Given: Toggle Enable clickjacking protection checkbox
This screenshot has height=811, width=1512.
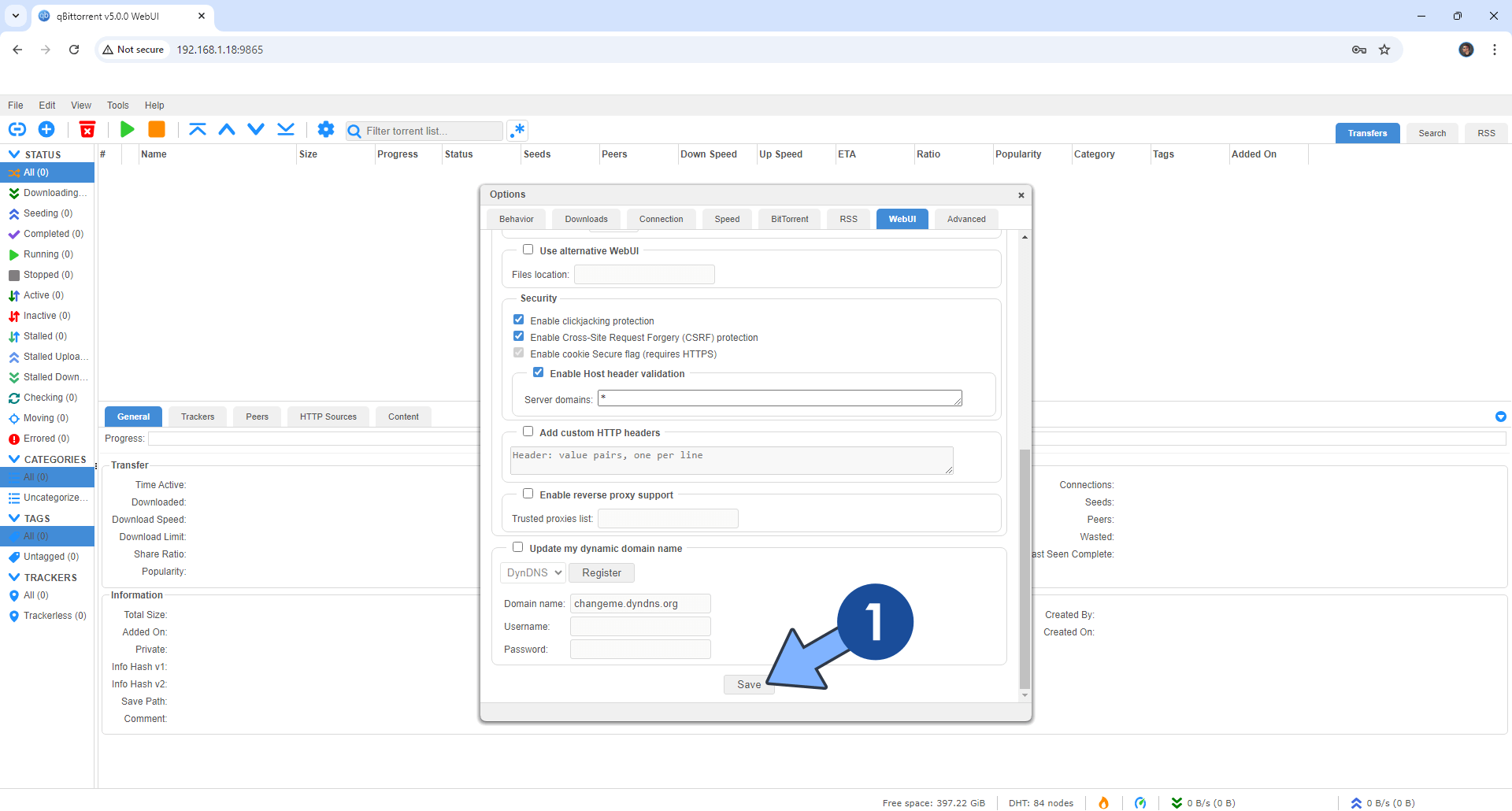Looking at the screenshot, I should [518, 320].
